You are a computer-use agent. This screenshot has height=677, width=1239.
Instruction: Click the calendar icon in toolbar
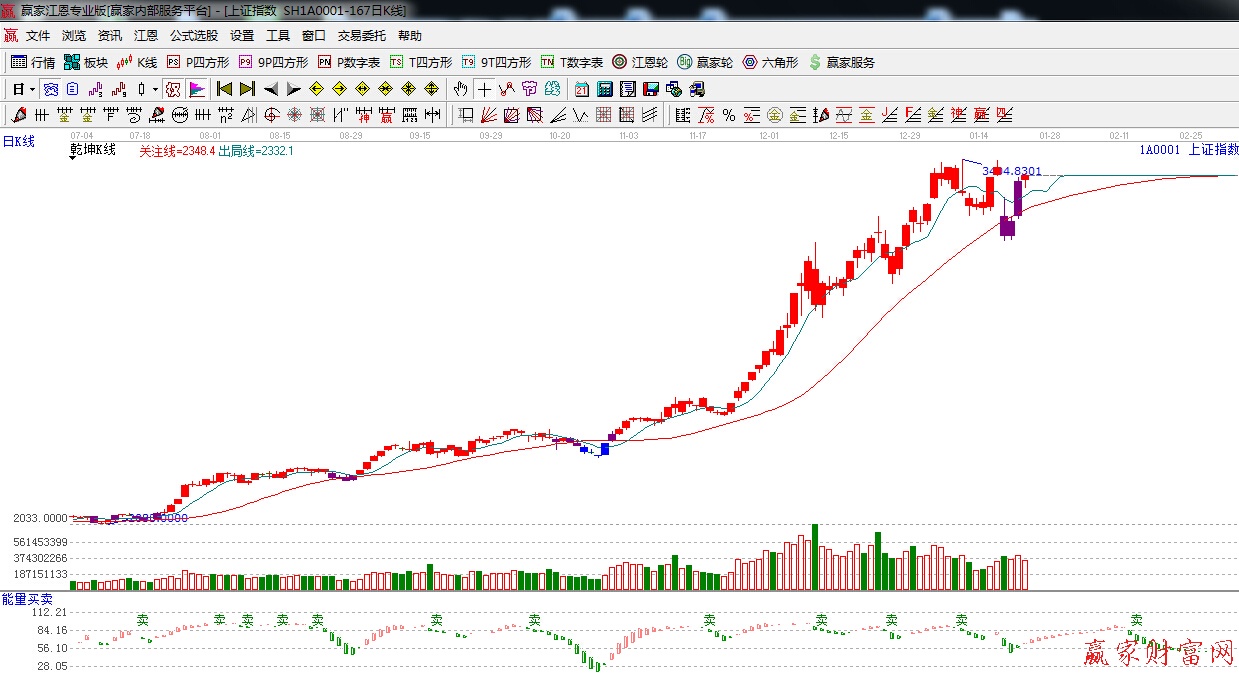[581, 89]
